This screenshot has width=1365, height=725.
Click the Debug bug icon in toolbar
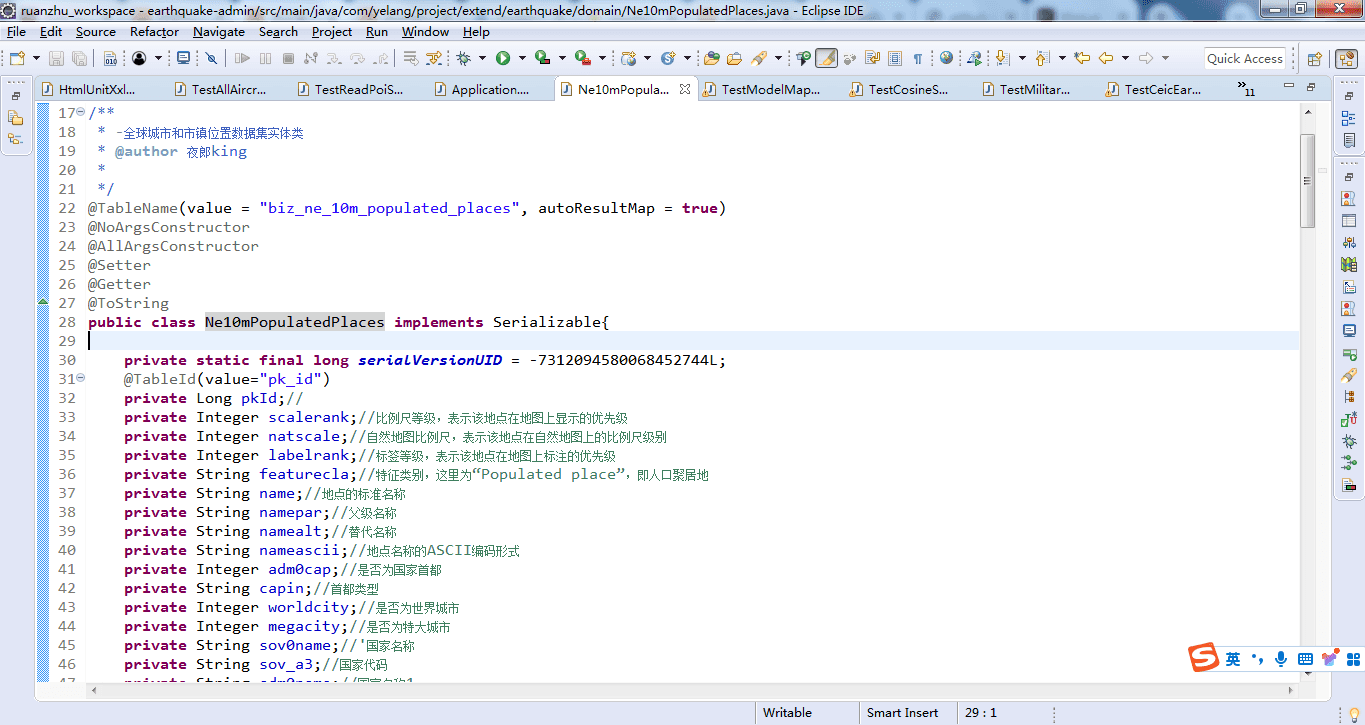464,59
